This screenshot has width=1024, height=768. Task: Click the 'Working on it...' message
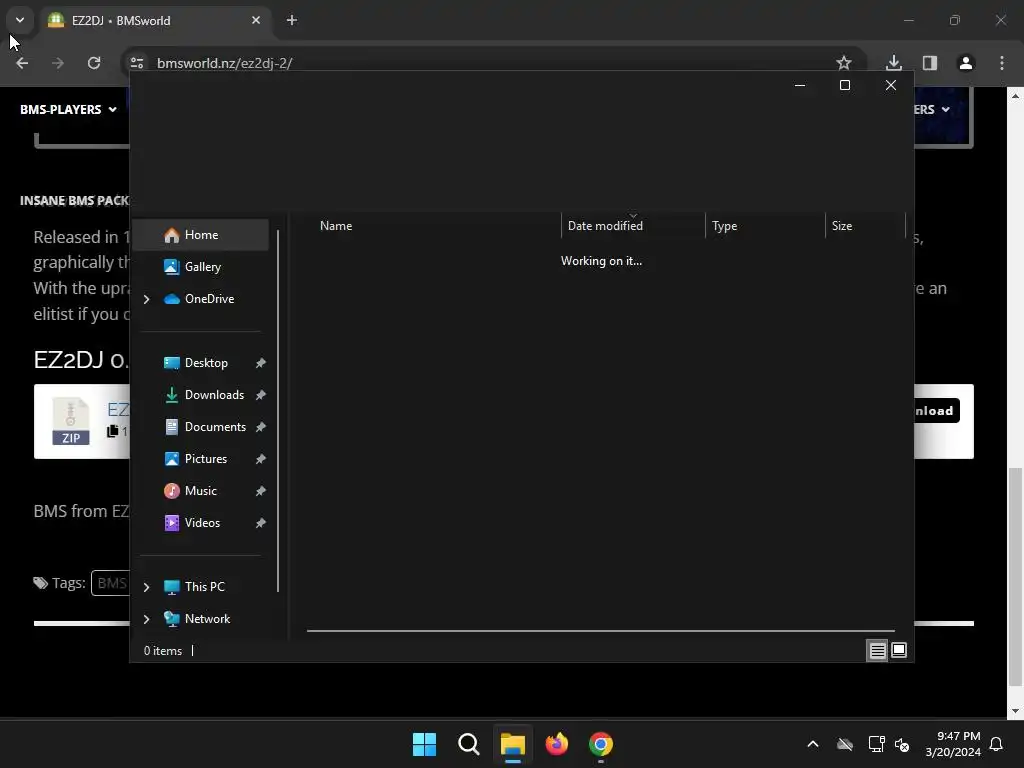[x=601, y=261]
